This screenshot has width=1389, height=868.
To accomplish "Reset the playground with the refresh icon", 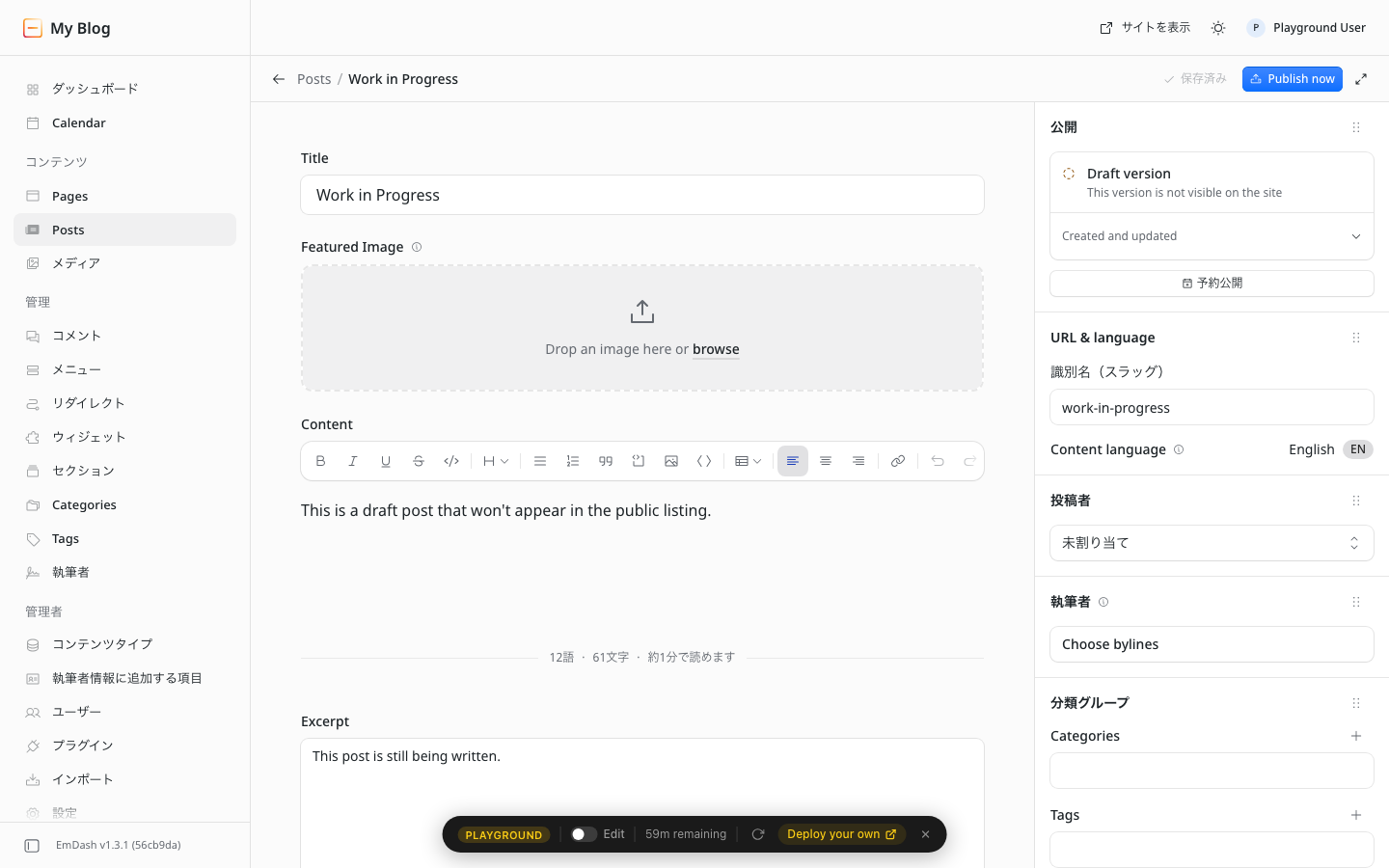I will click(758, 834).
